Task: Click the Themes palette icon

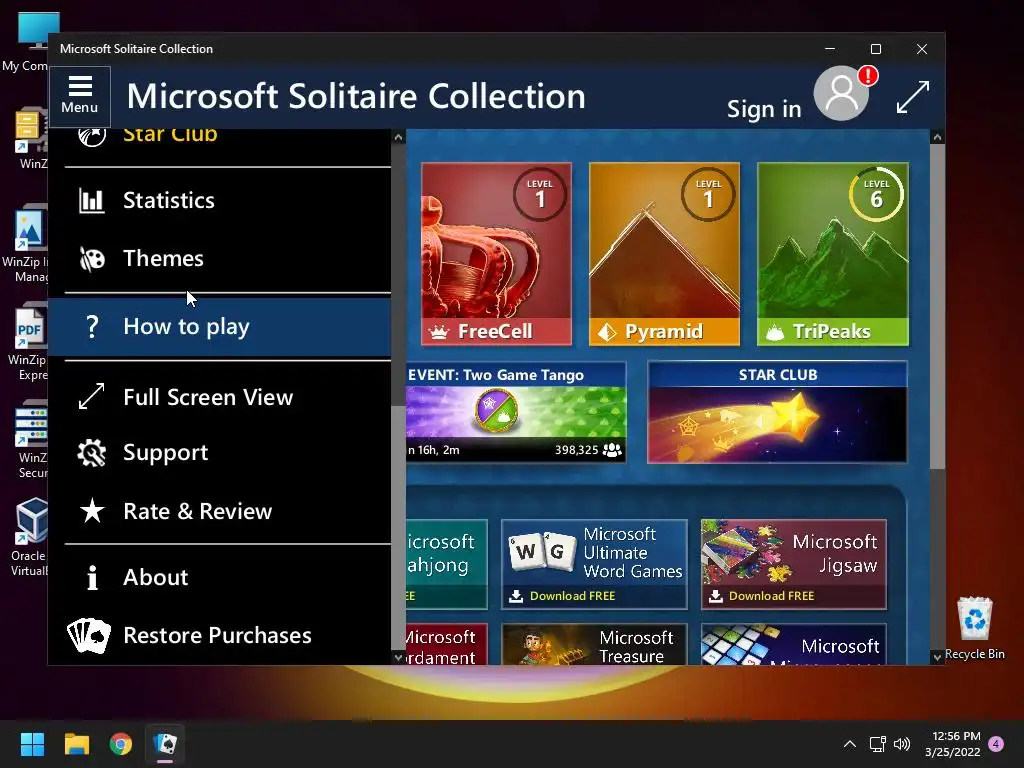Action: tap(91, 259)
